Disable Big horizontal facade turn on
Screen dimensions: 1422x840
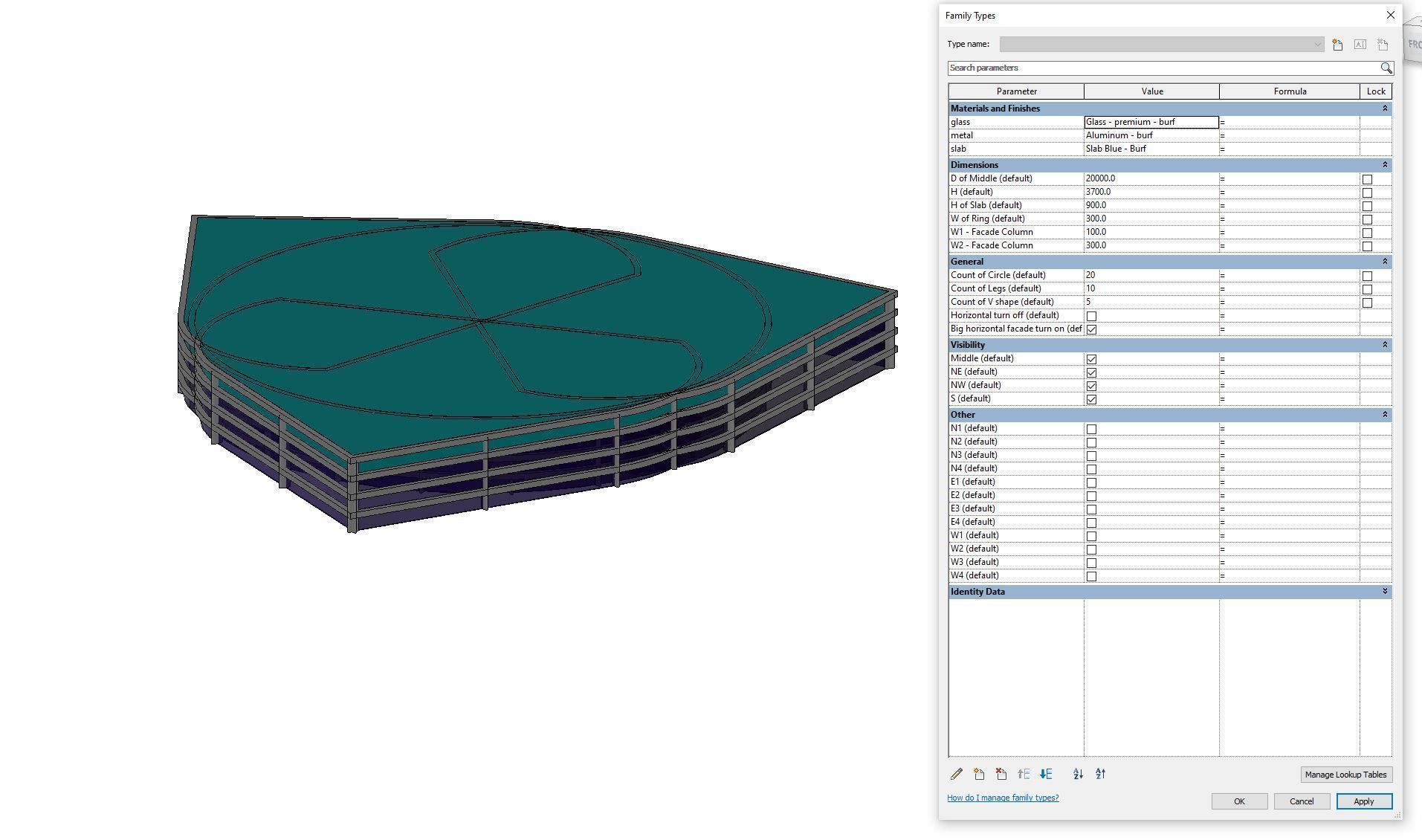(x=1091, y=329)
